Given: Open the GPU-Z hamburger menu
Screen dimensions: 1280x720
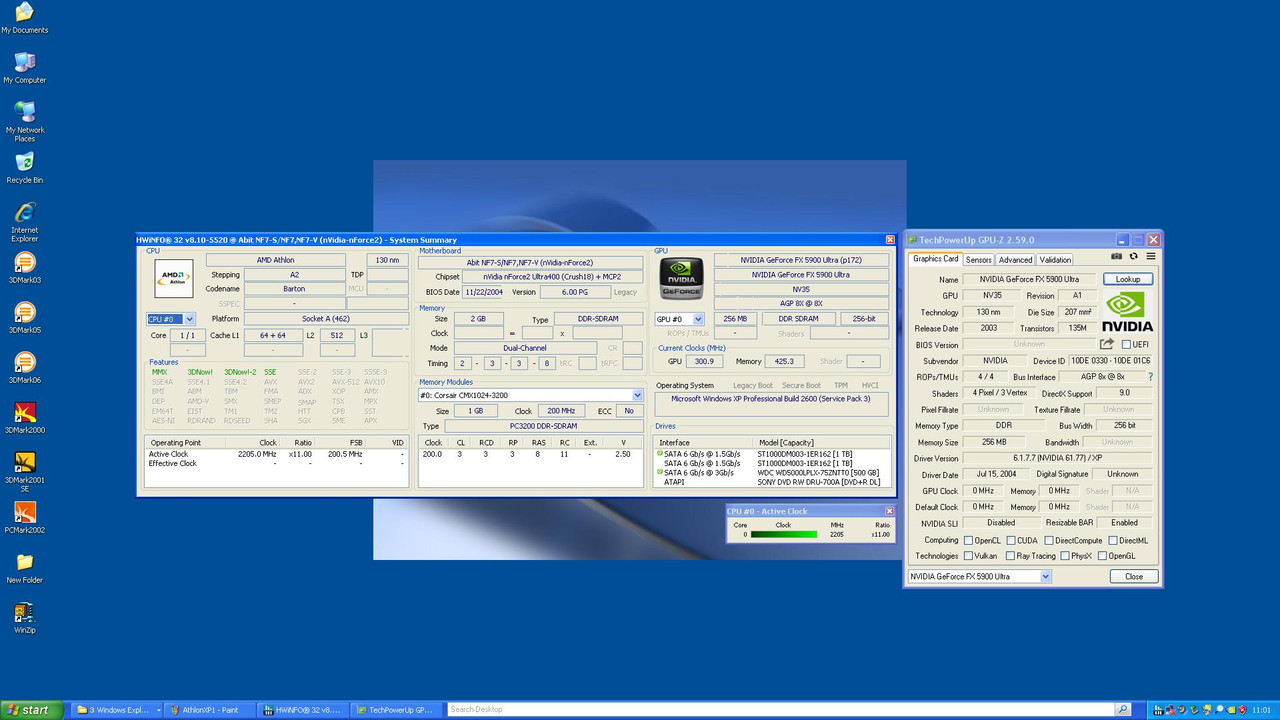Looking at the screenshot, I should pyautogui.click(x=1151, y=257).
